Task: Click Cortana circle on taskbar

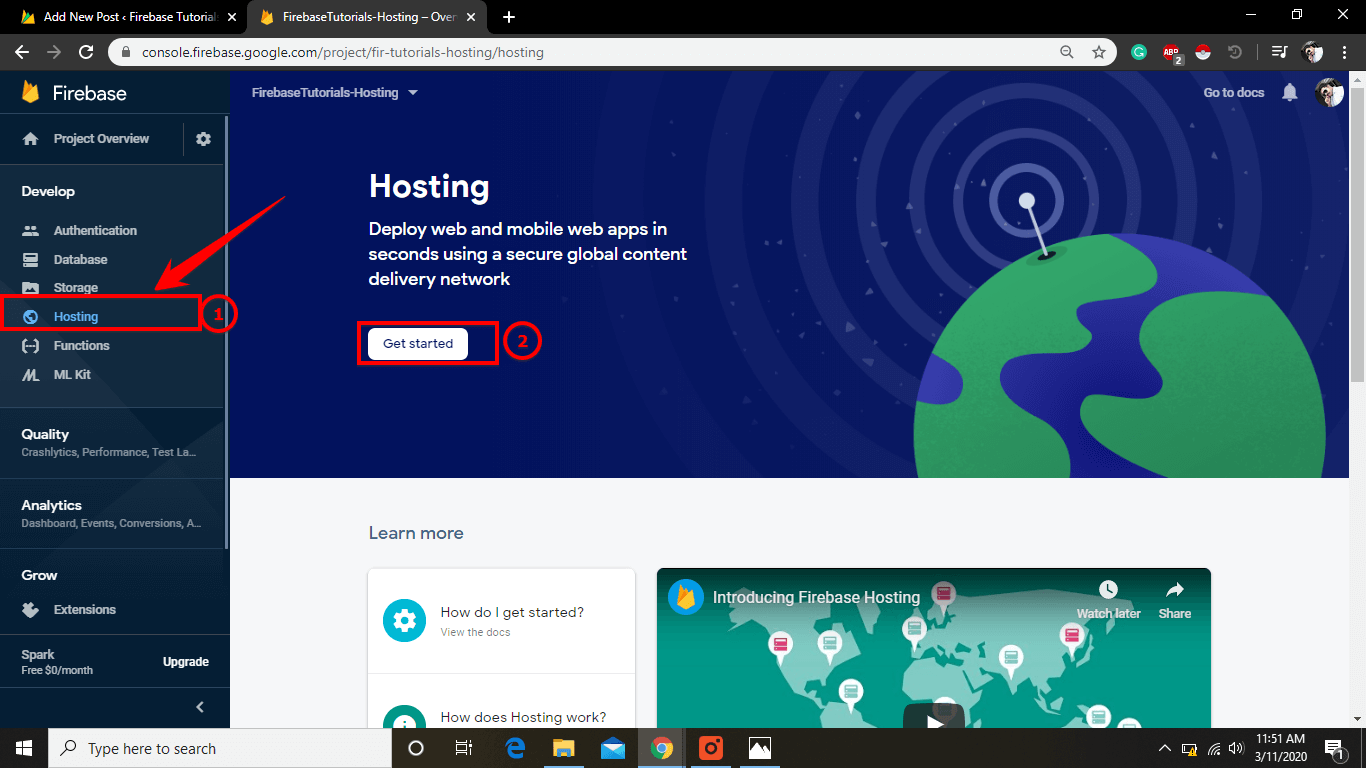Action: tap(416, 748)
